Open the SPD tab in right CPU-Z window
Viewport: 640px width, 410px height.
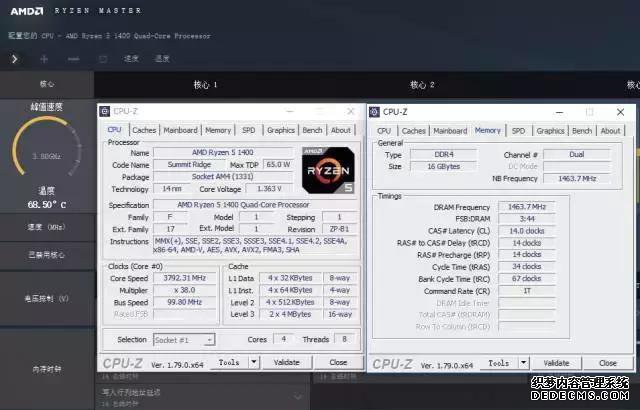pos(518,131)
